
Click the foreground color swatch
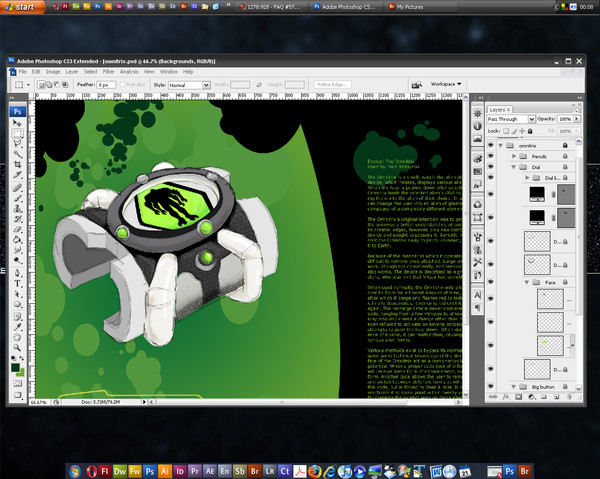tap(16, 366)
